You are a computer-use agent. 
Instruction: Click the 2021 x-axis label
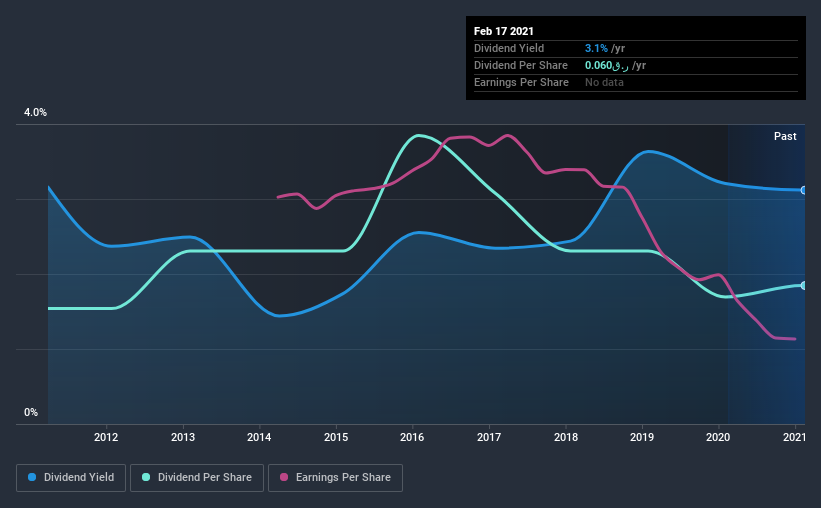(x=794, y=437)
